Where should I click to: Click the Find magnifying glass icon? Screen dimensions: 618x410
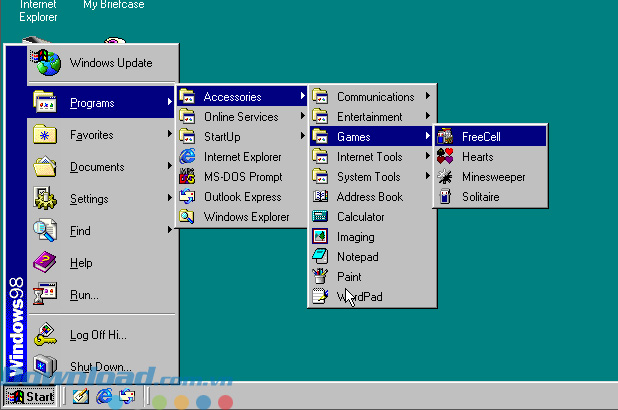(x=45, y=230)
